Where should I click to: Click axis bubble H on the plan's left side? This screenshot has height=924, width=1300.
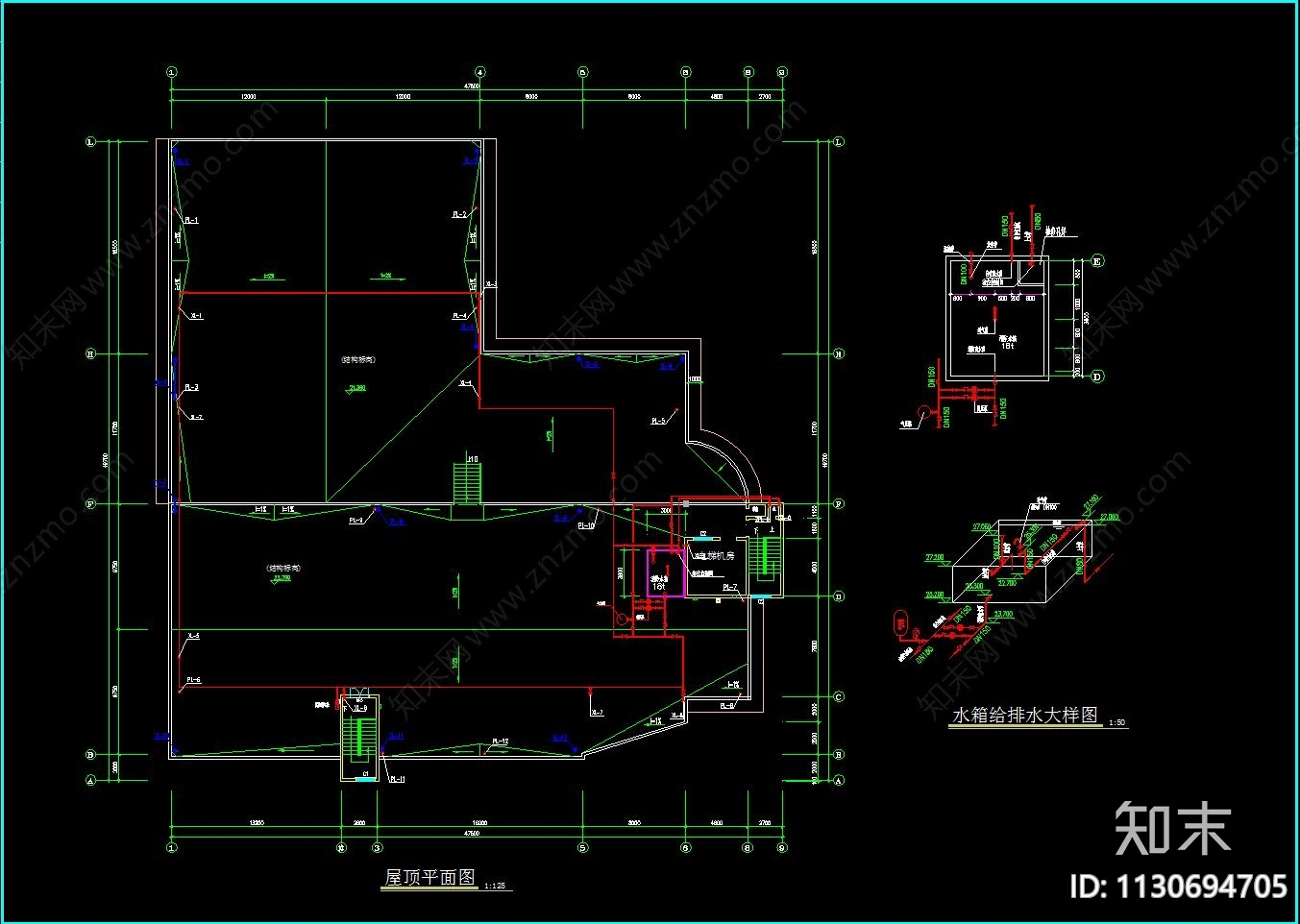pos(91,353)
